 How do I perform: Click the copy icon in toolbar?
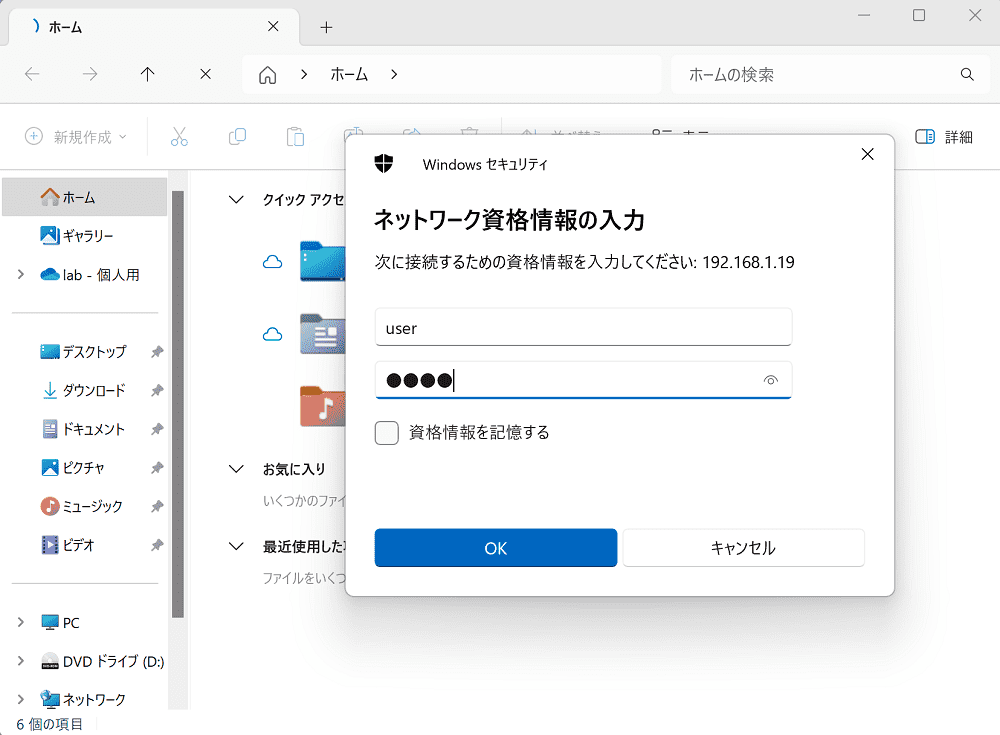point(237,137)
